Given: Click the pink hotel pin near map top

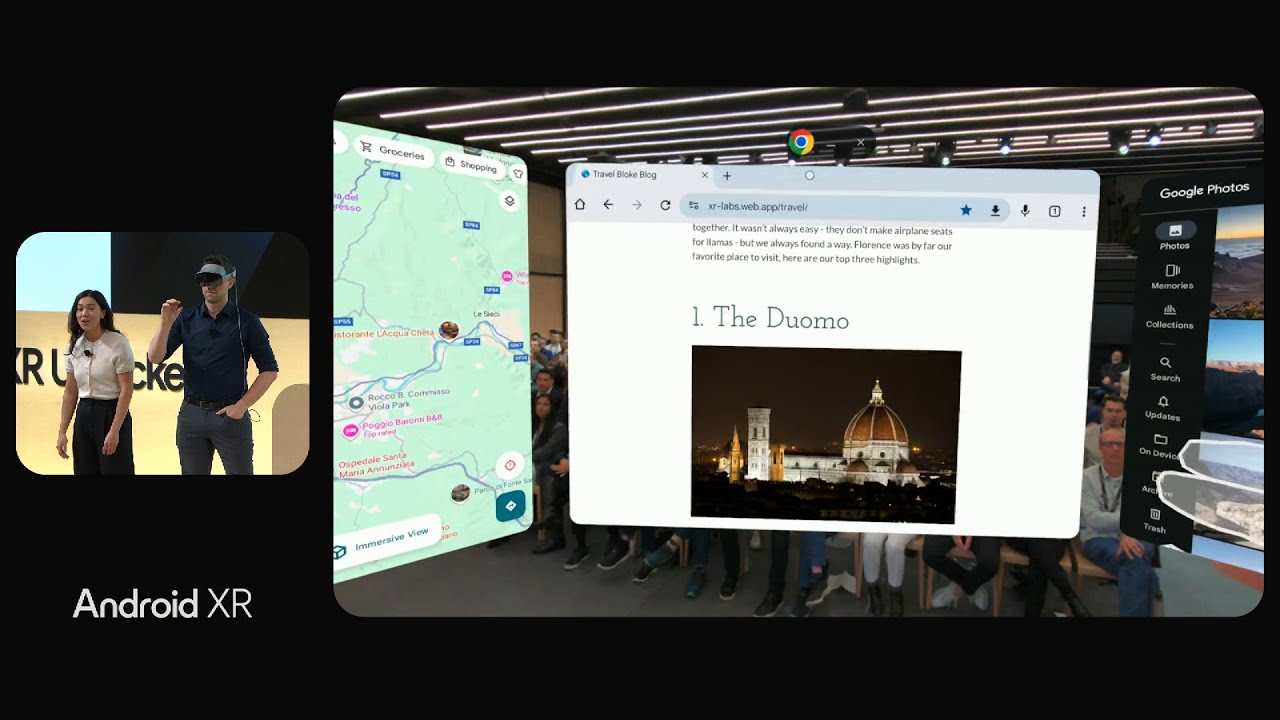Looking at the screenshot, I should [x=507, y=276].
